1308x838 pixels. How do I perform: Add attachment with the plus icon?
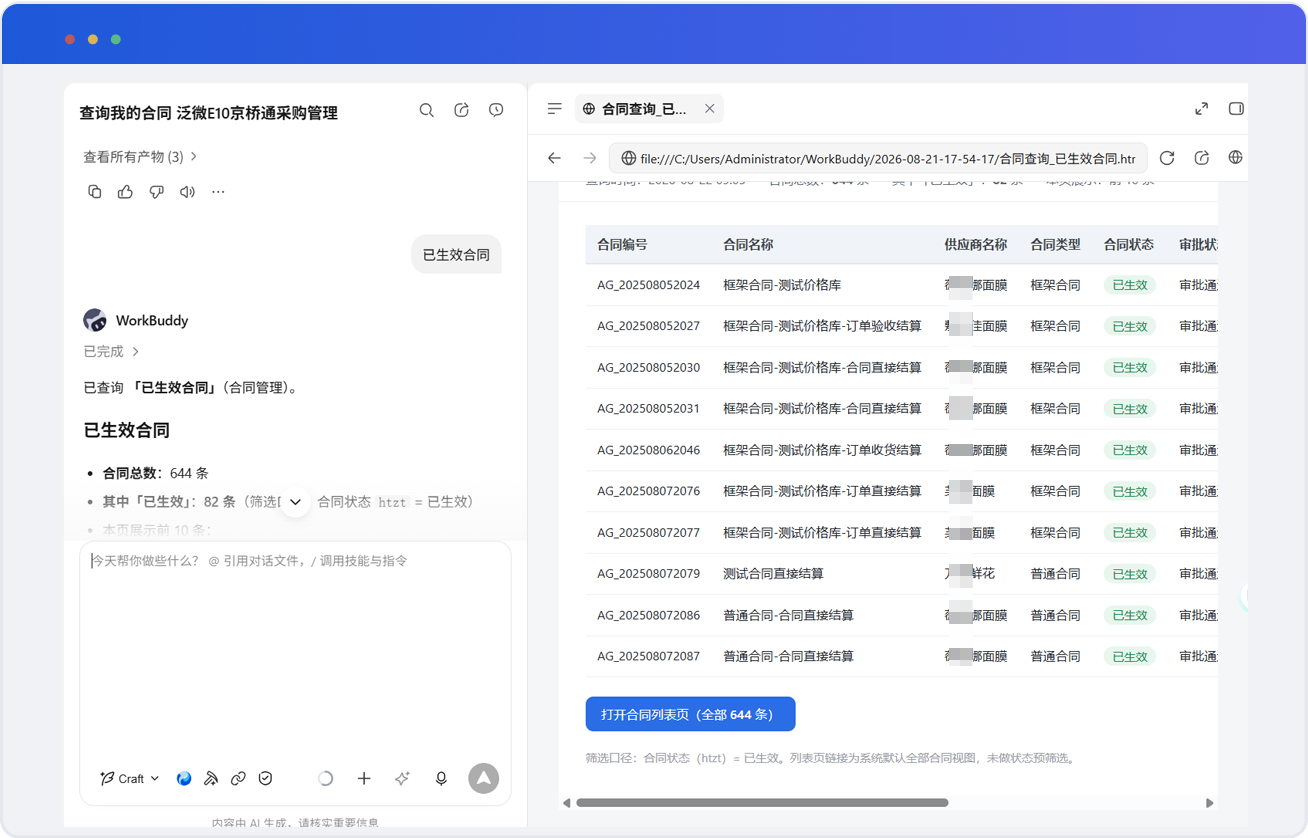(x=364, y=778)
